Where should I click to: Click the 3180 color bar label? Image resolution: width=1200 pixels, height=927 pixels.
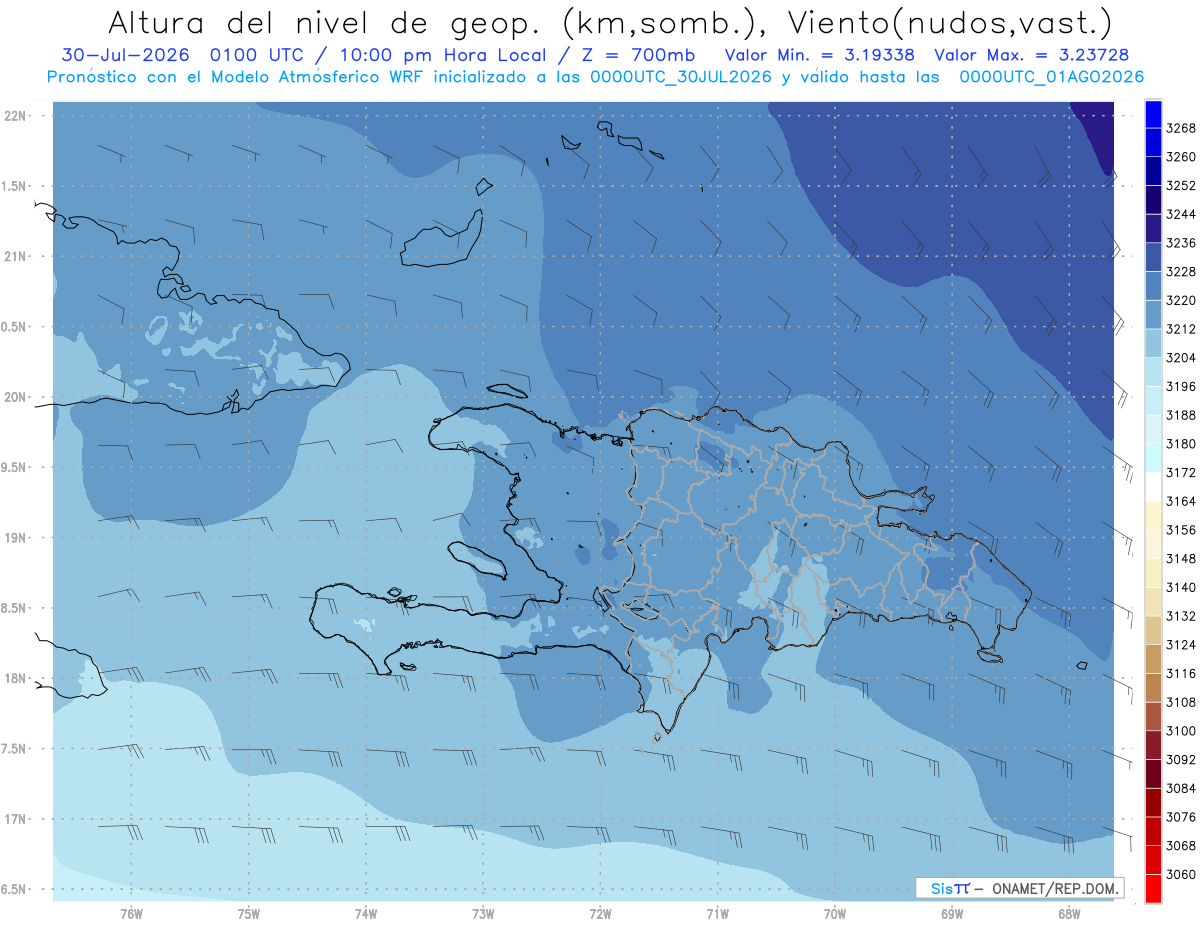(x=1181, y=444)
